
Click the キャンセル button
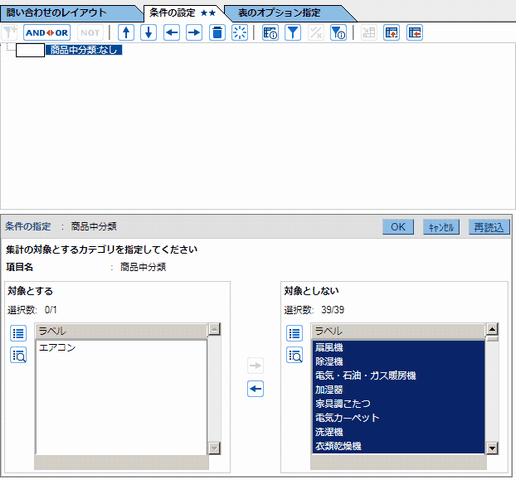click(441, 227)
